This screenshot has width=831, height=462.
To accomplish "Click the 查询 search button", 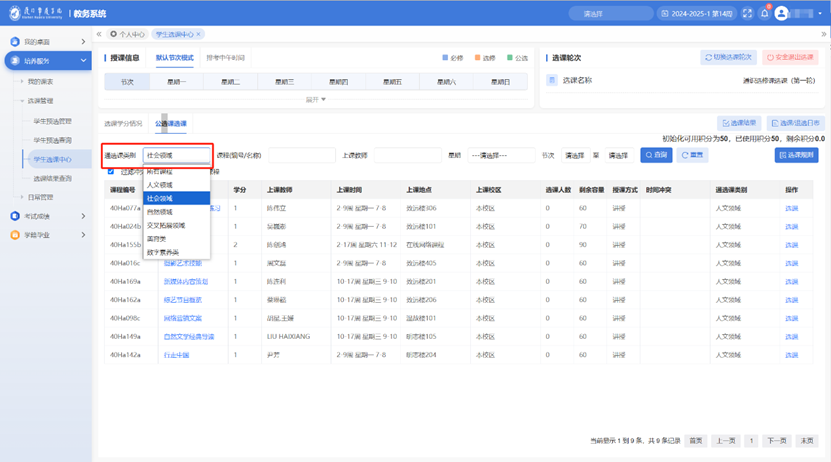I will [657, 155].
